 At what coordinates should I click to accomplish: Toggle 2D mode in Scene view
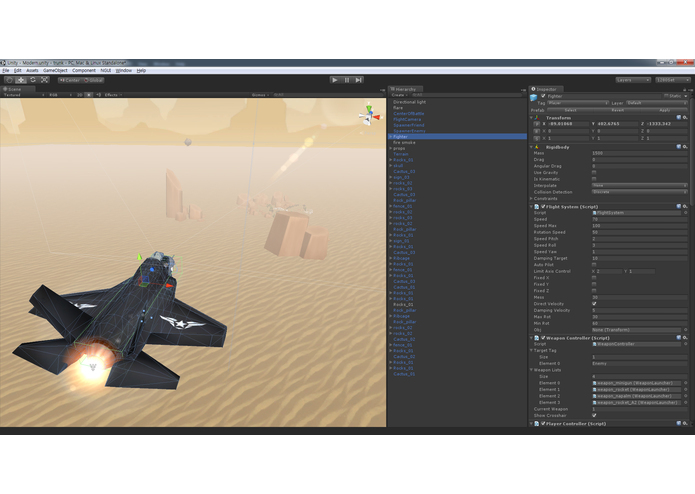click(x=80, y=95)
